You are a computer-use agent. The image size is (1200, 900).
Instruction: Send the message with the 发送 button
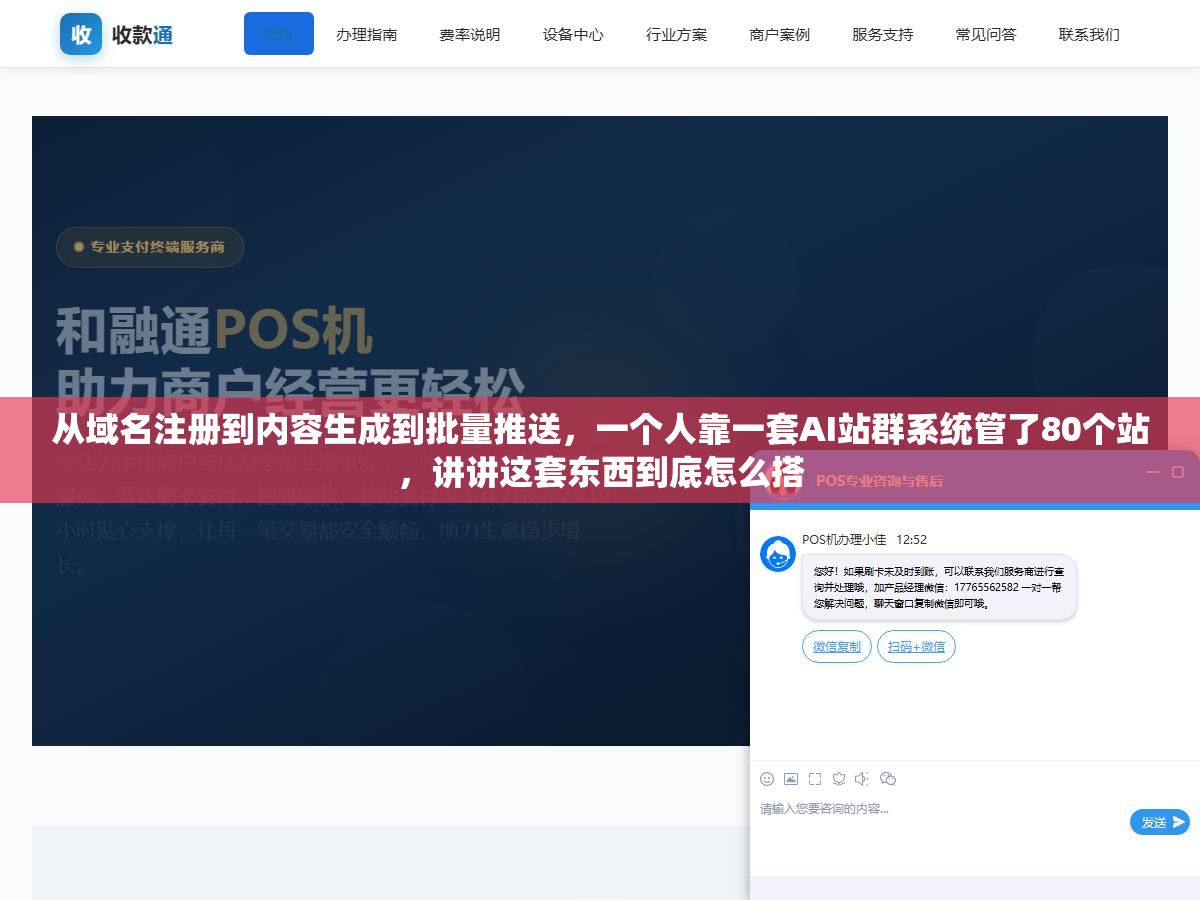pyautogui.click(x=1160, y=822)
